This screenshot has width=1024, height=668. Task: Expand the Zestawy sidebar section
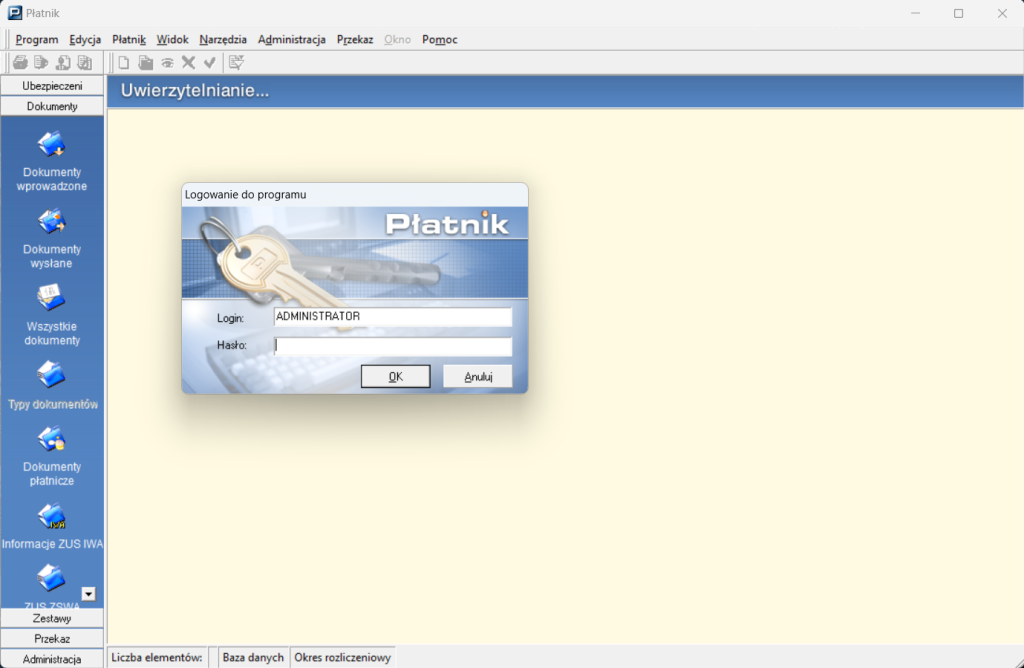click(52, 618)
